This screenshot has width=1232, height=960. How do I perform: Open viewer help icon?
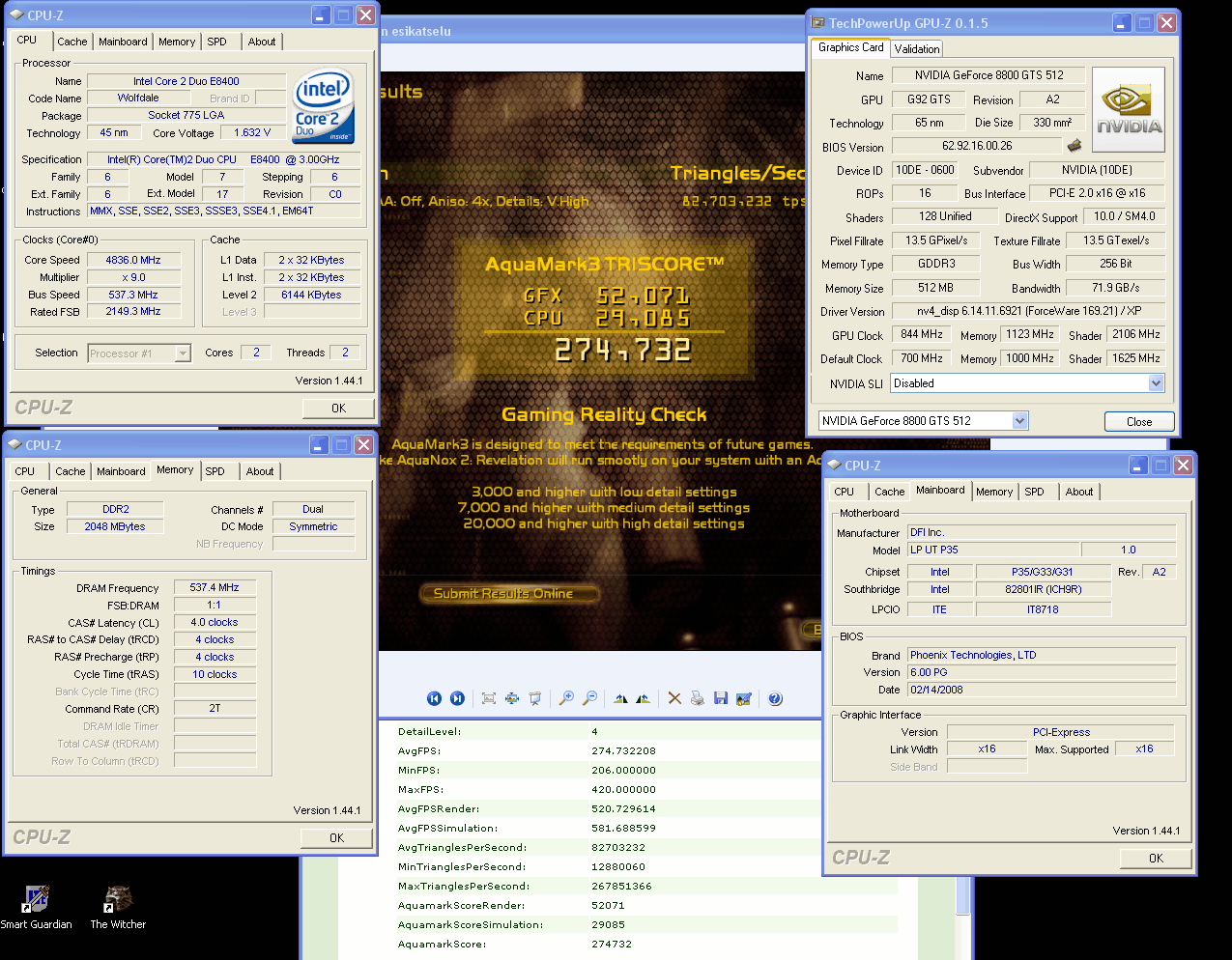[775, 698]
